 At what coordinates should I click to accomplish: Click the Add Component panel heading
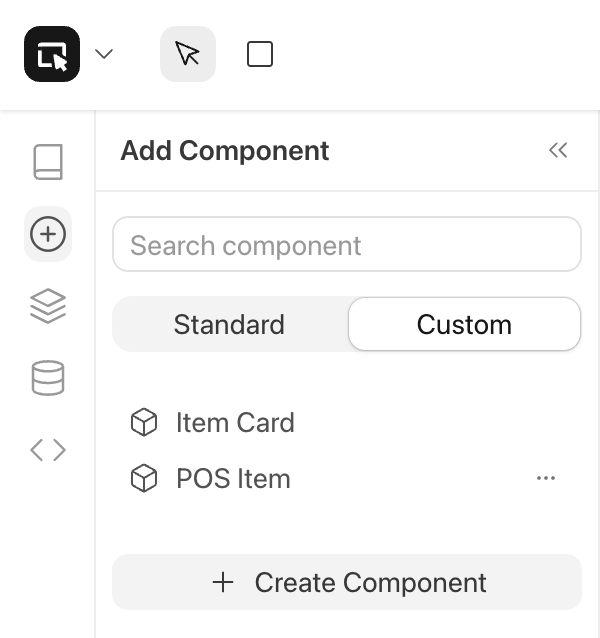pyautogui.click(x=225, y=151)
